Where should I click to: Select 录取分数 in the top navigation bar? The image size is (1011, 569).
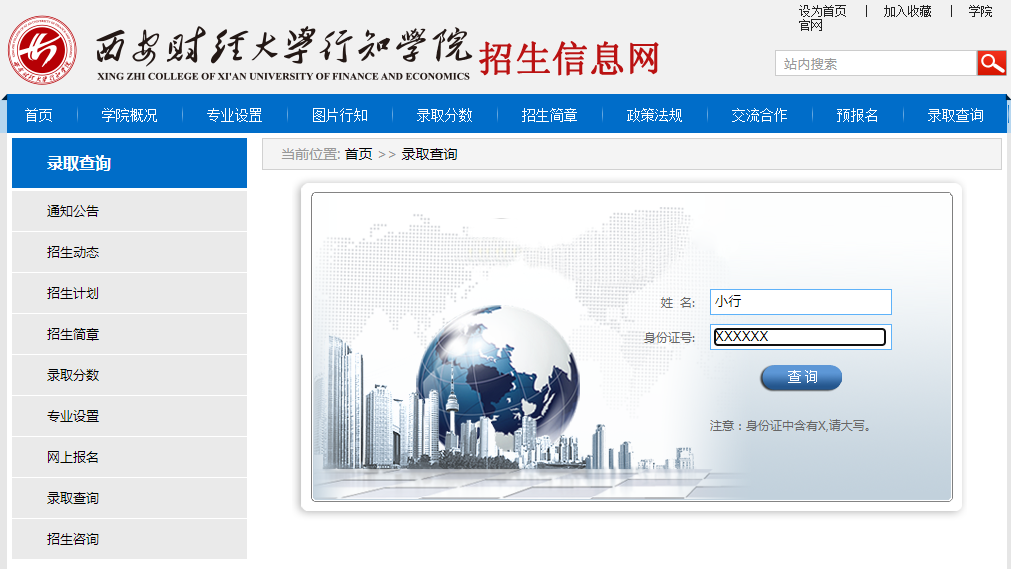click(x=444, y=115)
